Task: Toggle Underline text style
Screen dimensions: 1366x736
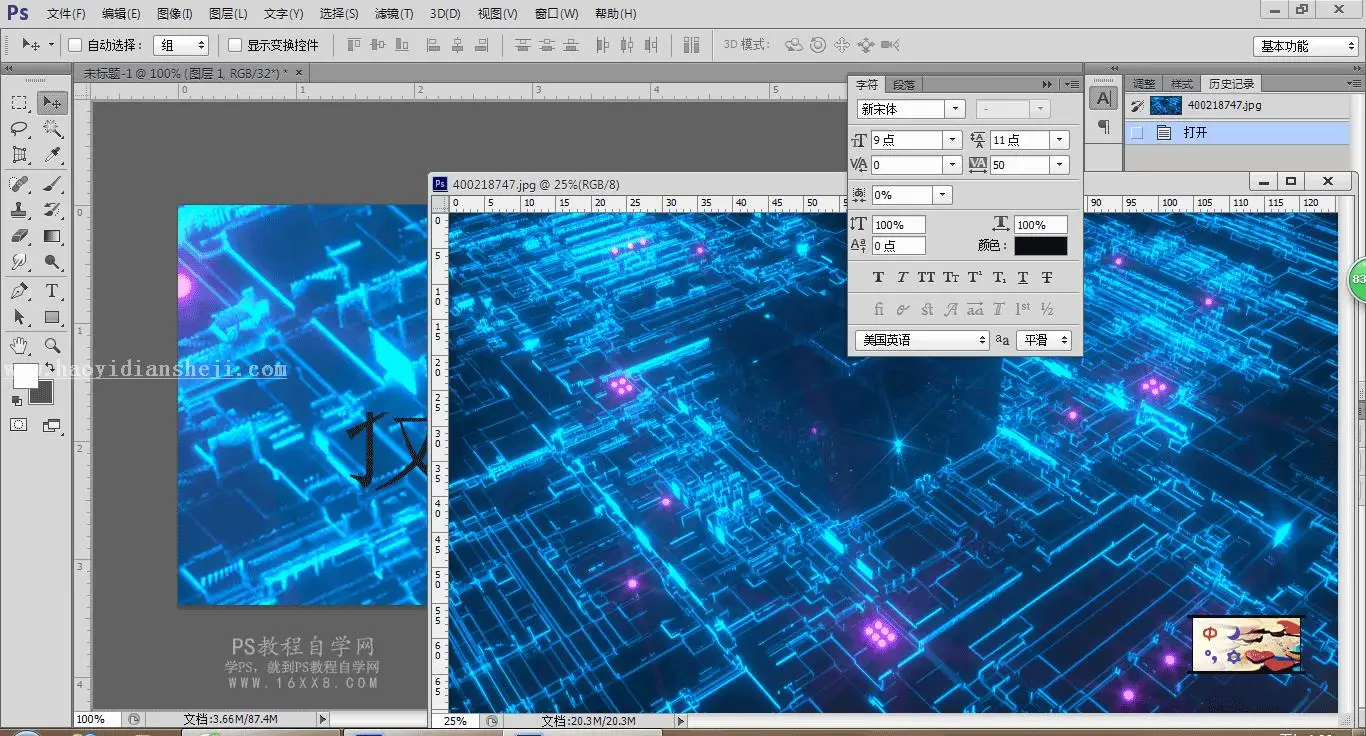Action: pos(1023,277)
